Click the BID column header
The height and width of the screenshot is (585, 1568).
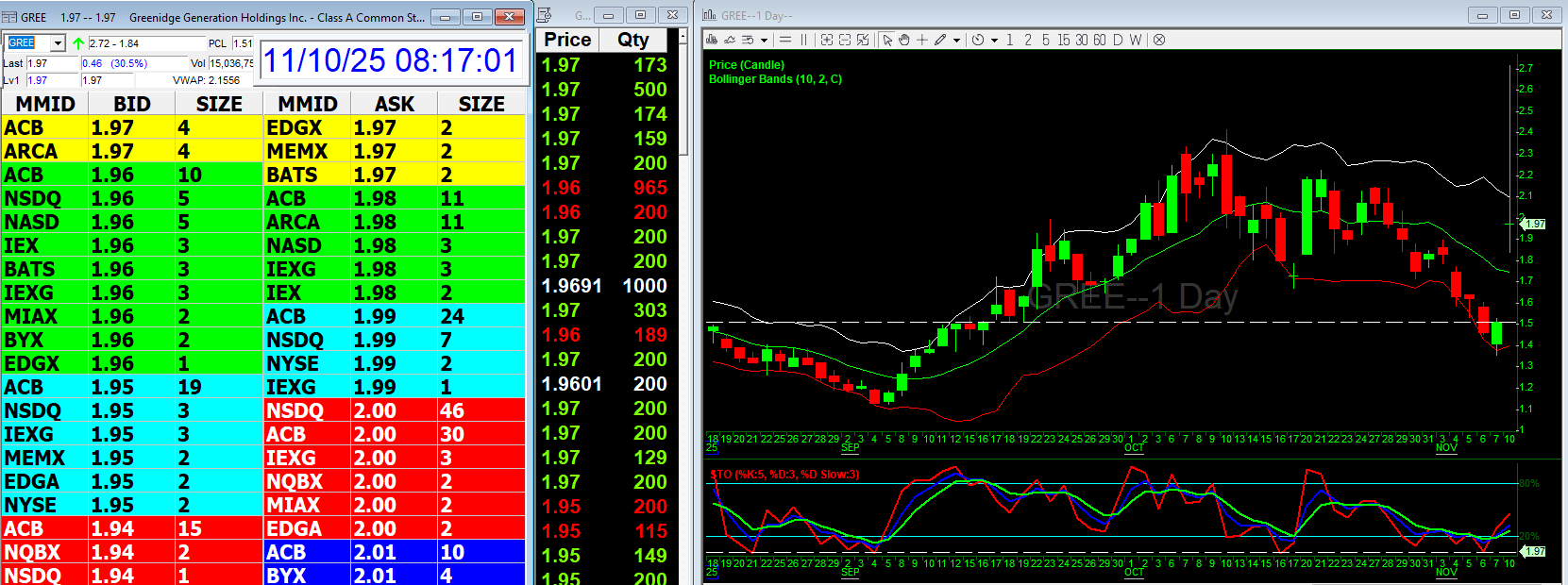tap(132, 104)
